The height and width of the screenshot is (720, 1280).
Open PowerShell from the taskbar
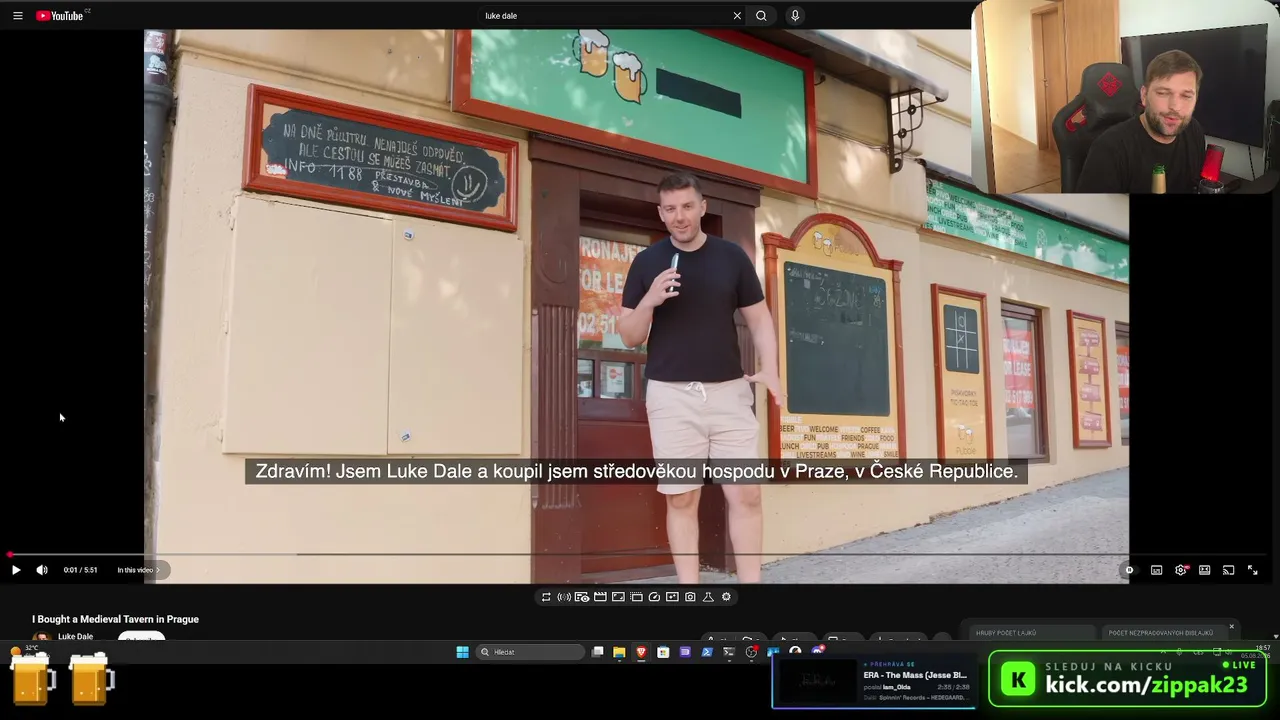click(707, 652)
